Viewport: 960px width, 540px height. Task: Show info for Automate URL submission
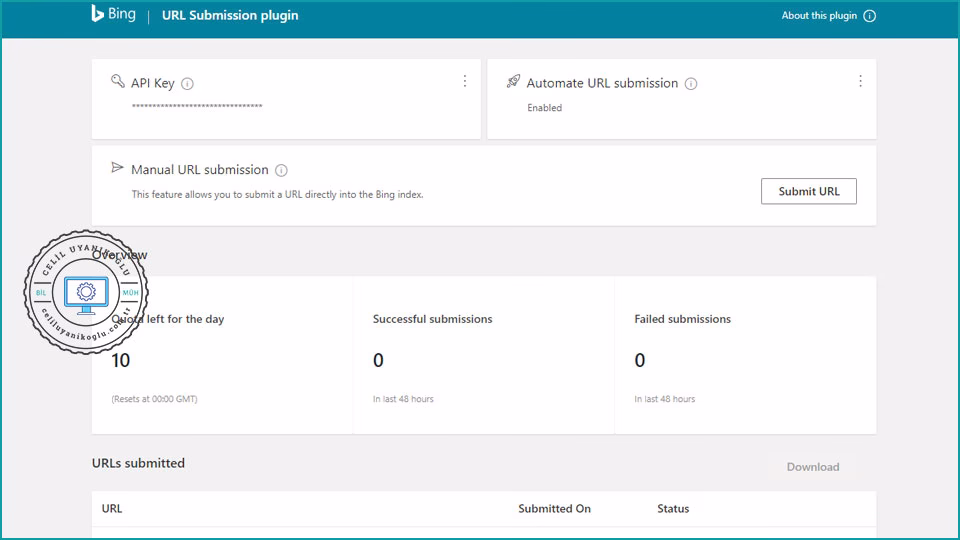click(x=691, y=84)
